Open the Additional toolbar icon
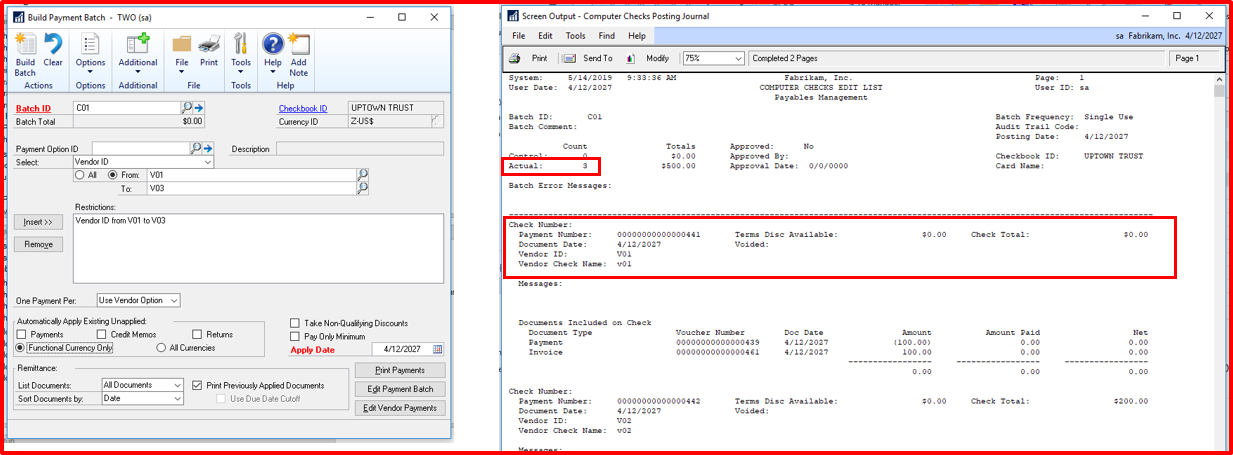 [137, 45]
